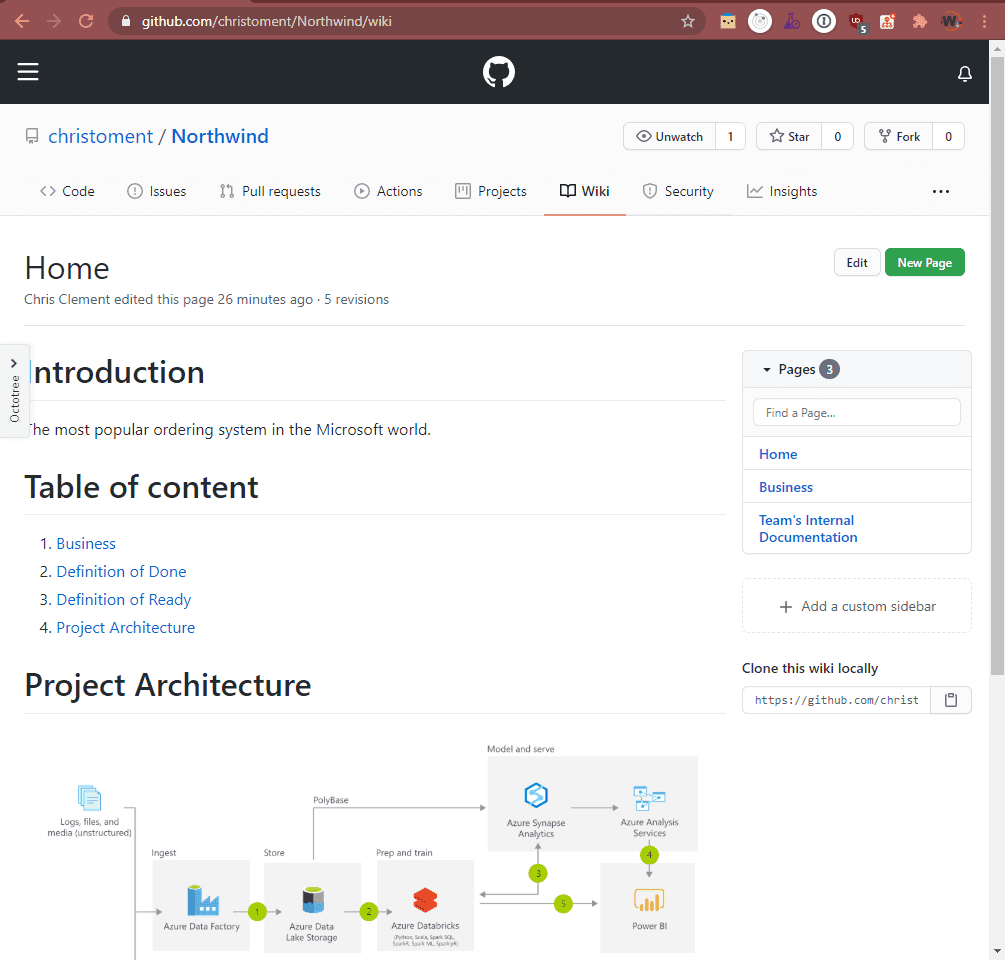Open the GitHub hamburger navigation menu

27,72
